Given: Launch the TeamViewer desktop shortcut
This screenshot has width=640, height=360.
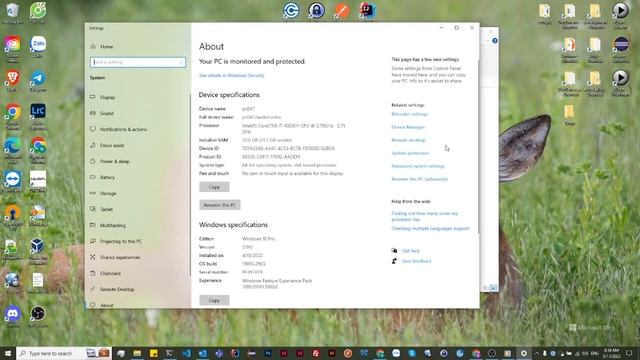Looking at the screenshot, I should tap(12, 182).
